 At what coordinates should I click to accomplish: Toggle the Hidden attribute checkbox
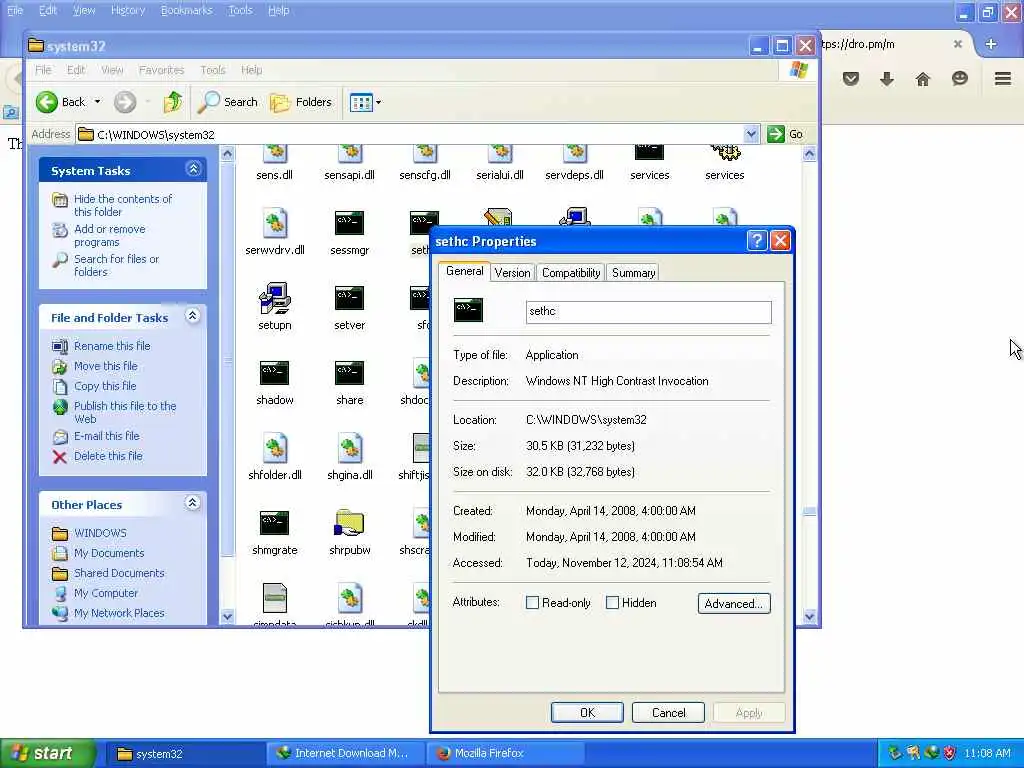coord(612,603)
